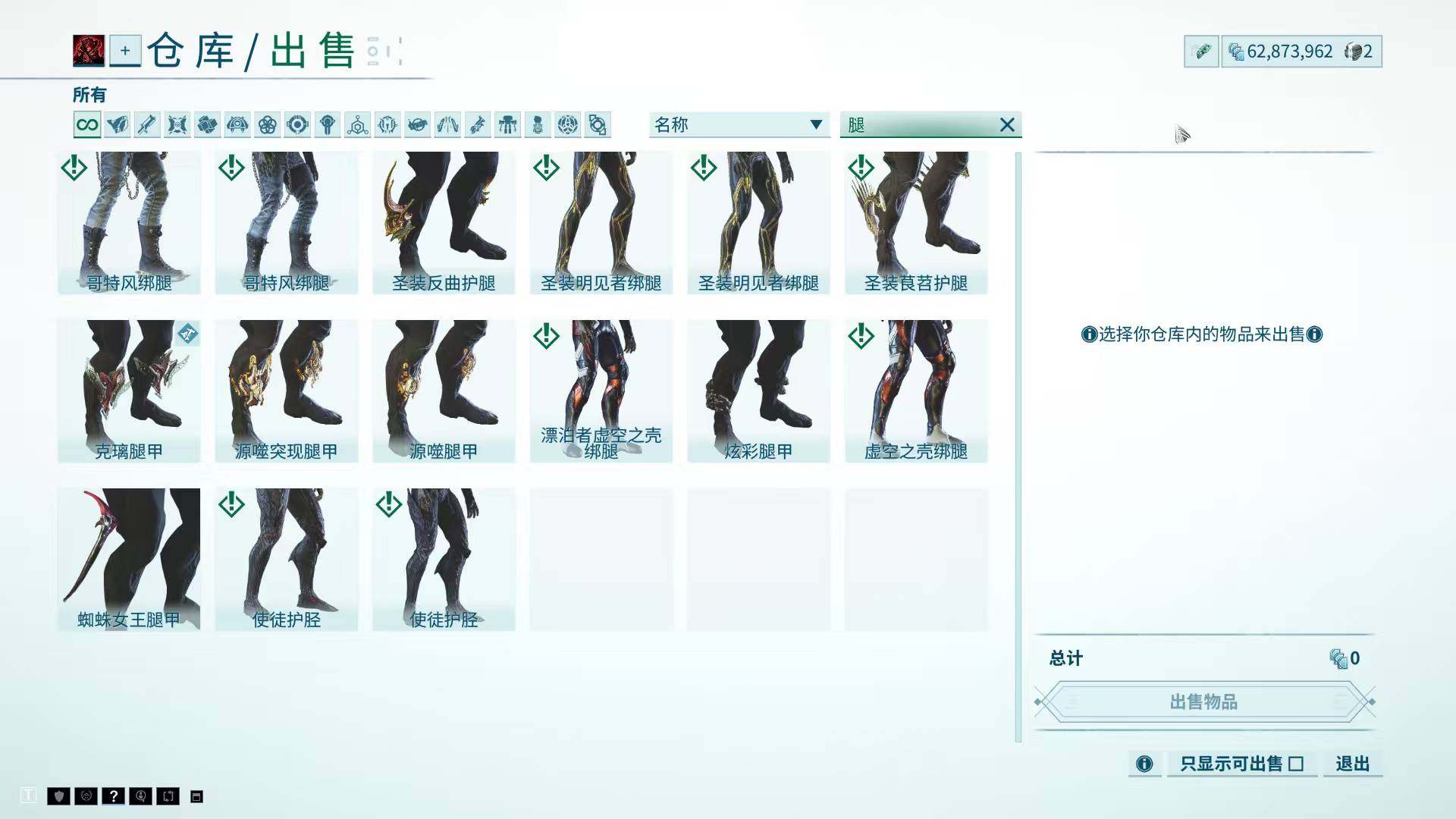Filter inventory by the Warframe category icon
Screen dimensions: 1456x819
pos(116,124)
